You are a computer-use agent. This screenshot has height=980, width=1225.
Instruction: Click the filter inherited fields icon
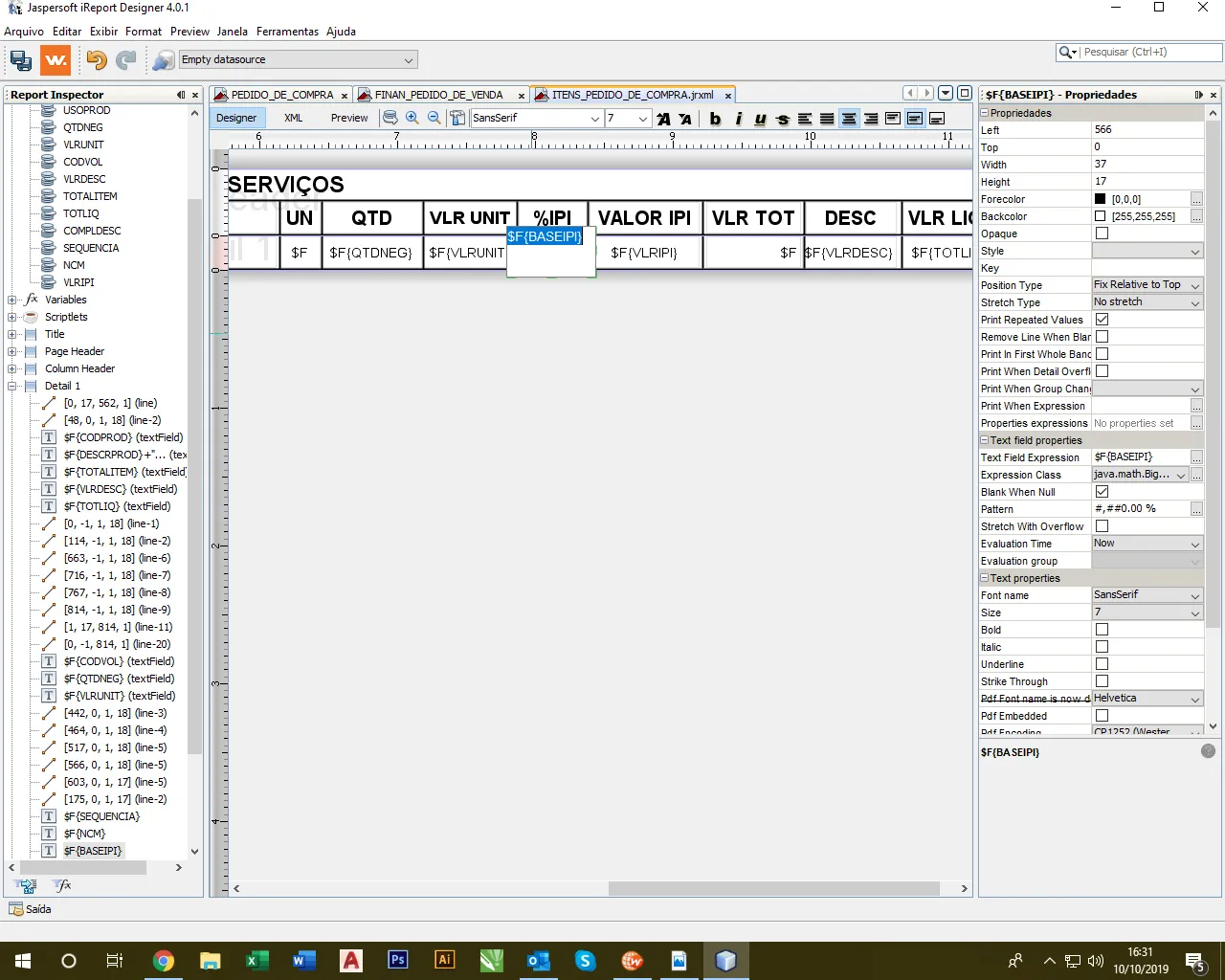tap(27, 885)
